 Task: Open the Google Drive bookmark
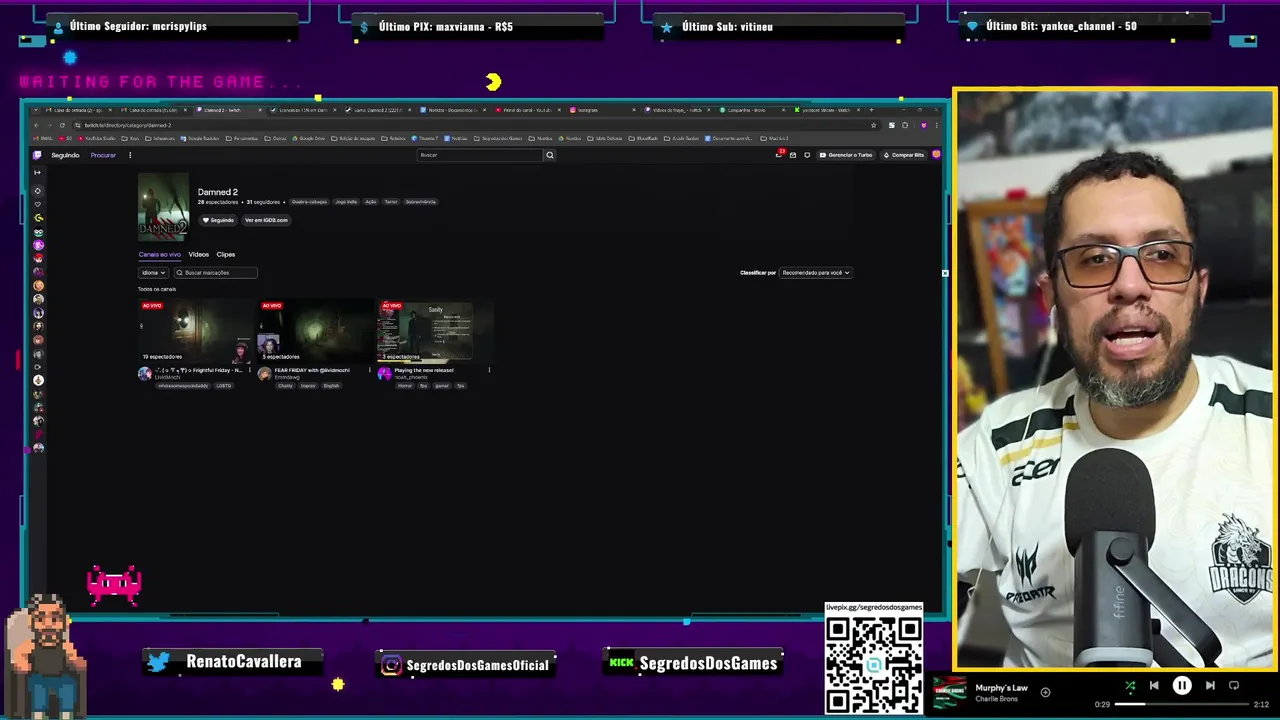(308, 138)
